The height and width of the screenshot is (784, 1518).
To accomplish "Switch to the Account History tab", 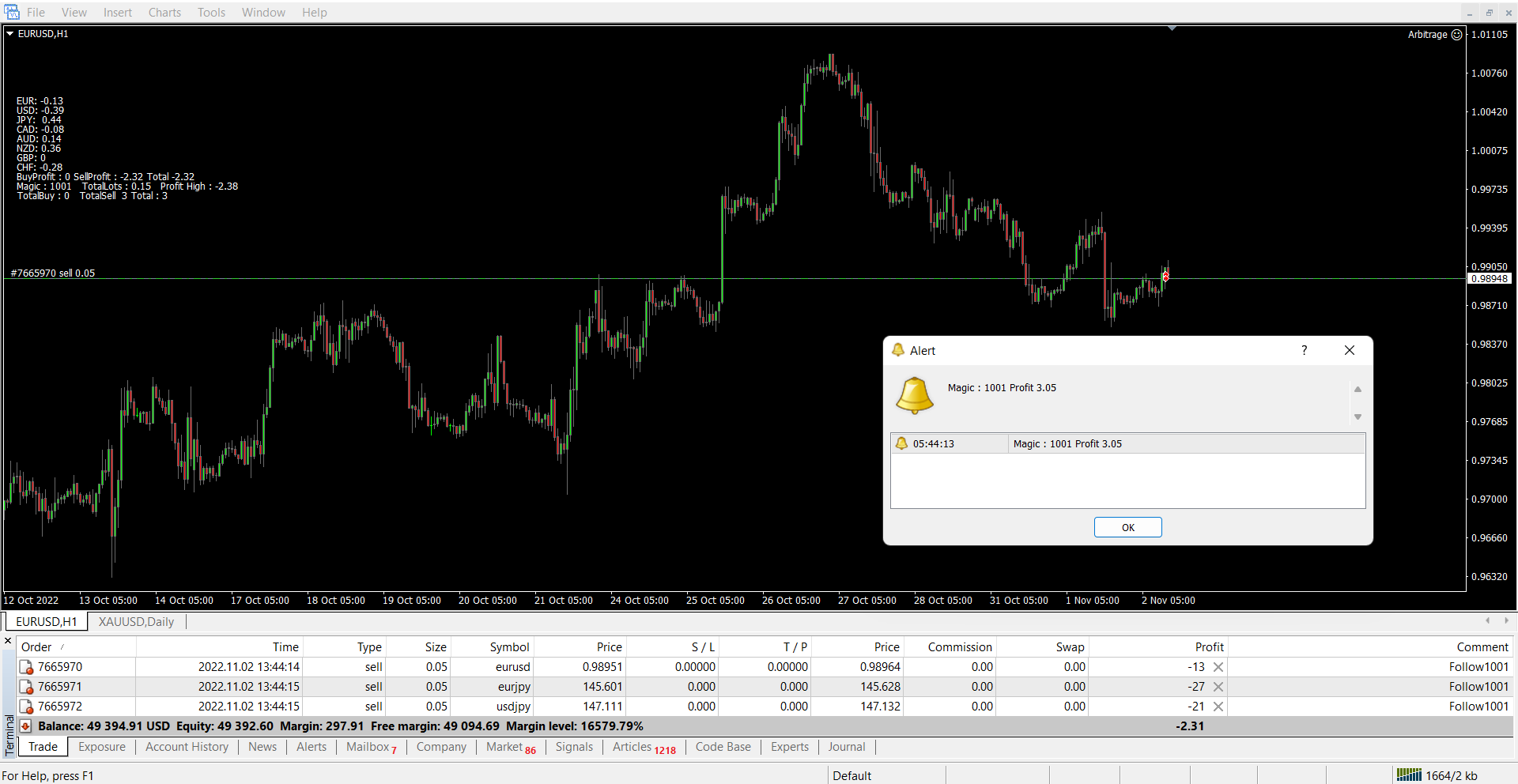I will click(x=187, y=747).
